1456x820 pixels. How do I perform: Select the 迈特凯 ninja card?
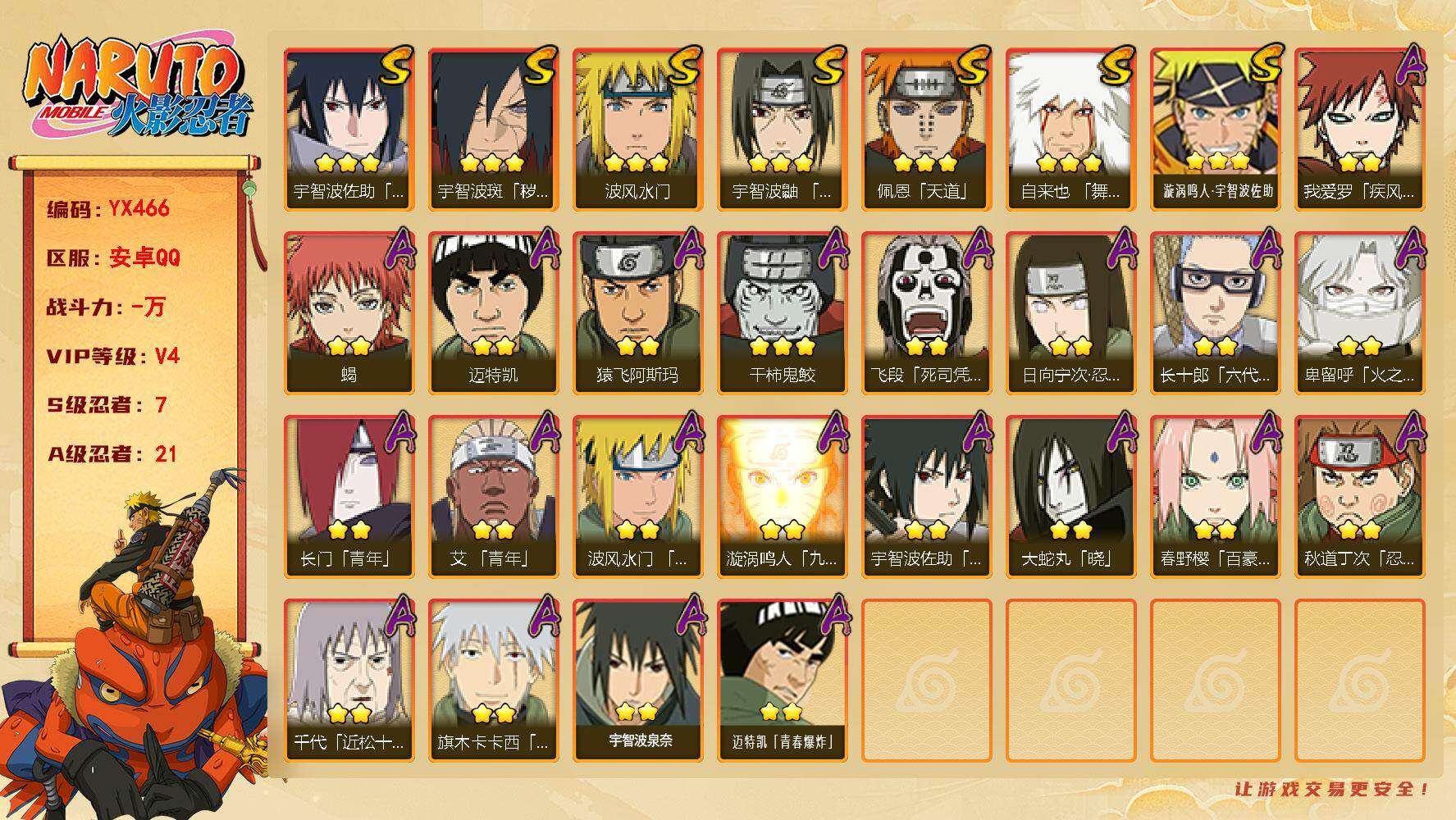coord(493,313)
